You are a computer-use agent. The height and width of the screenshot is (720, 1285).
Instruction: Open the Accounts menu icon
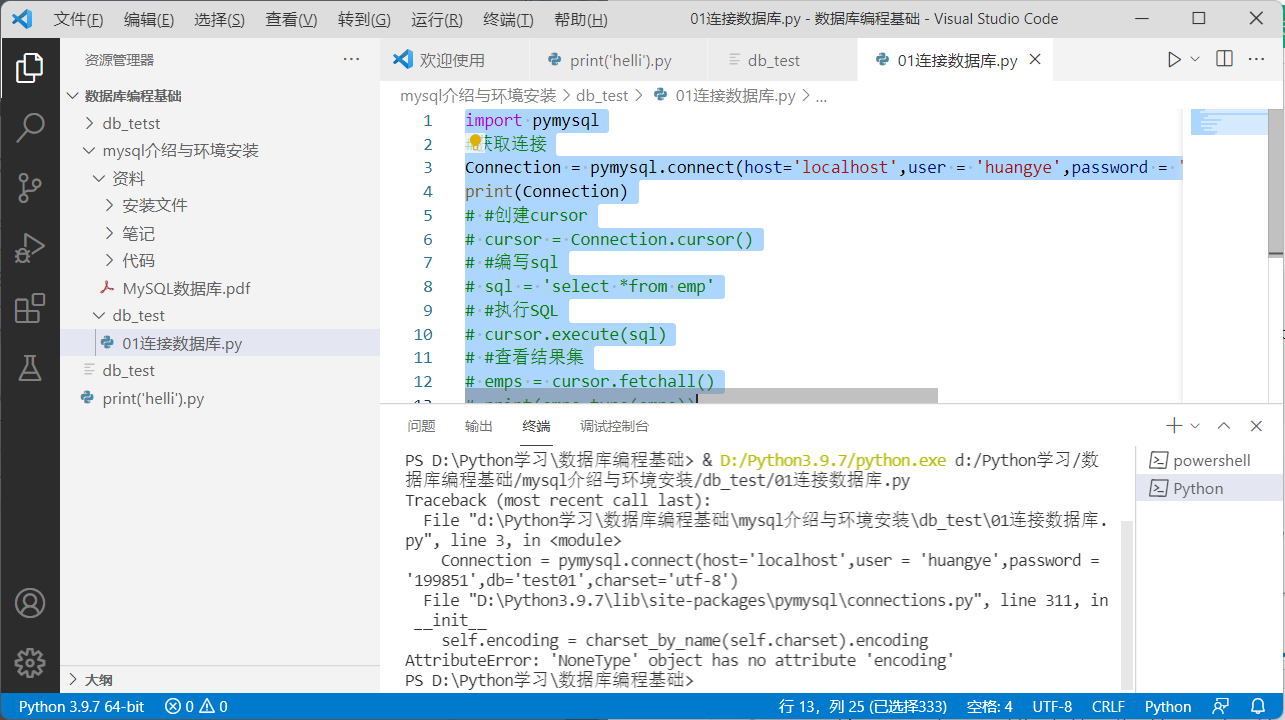coord(29,603)
